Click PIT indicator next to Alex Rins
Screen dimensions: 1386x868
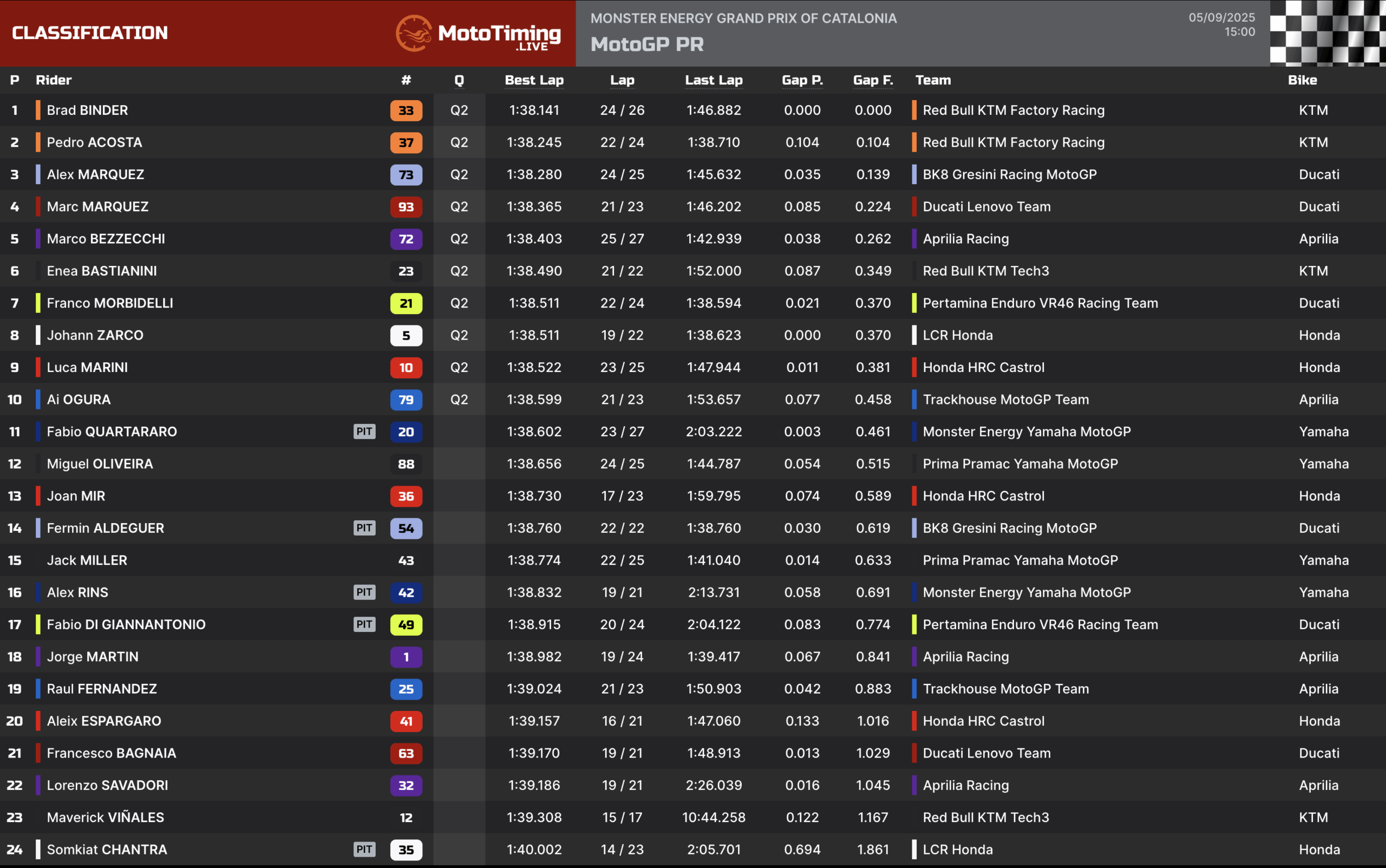tap(364, 592)
